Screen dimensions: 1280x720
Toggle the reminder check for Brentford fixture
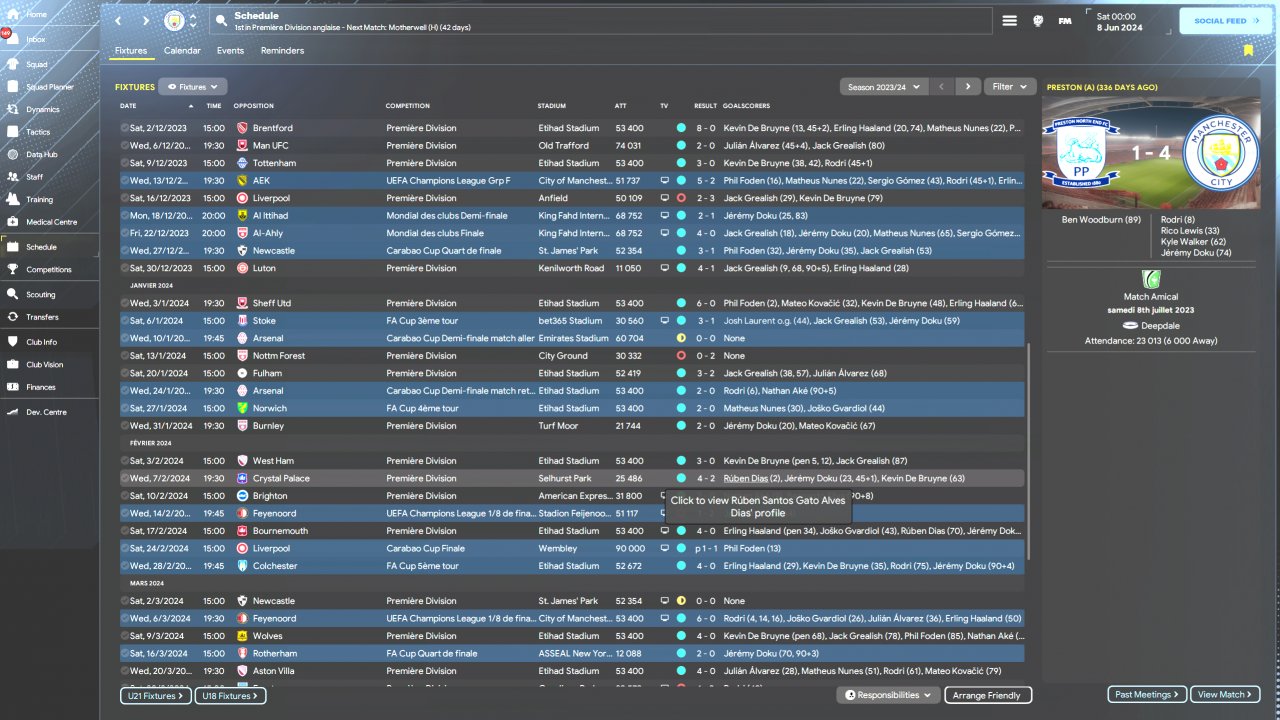coord(125,128)
